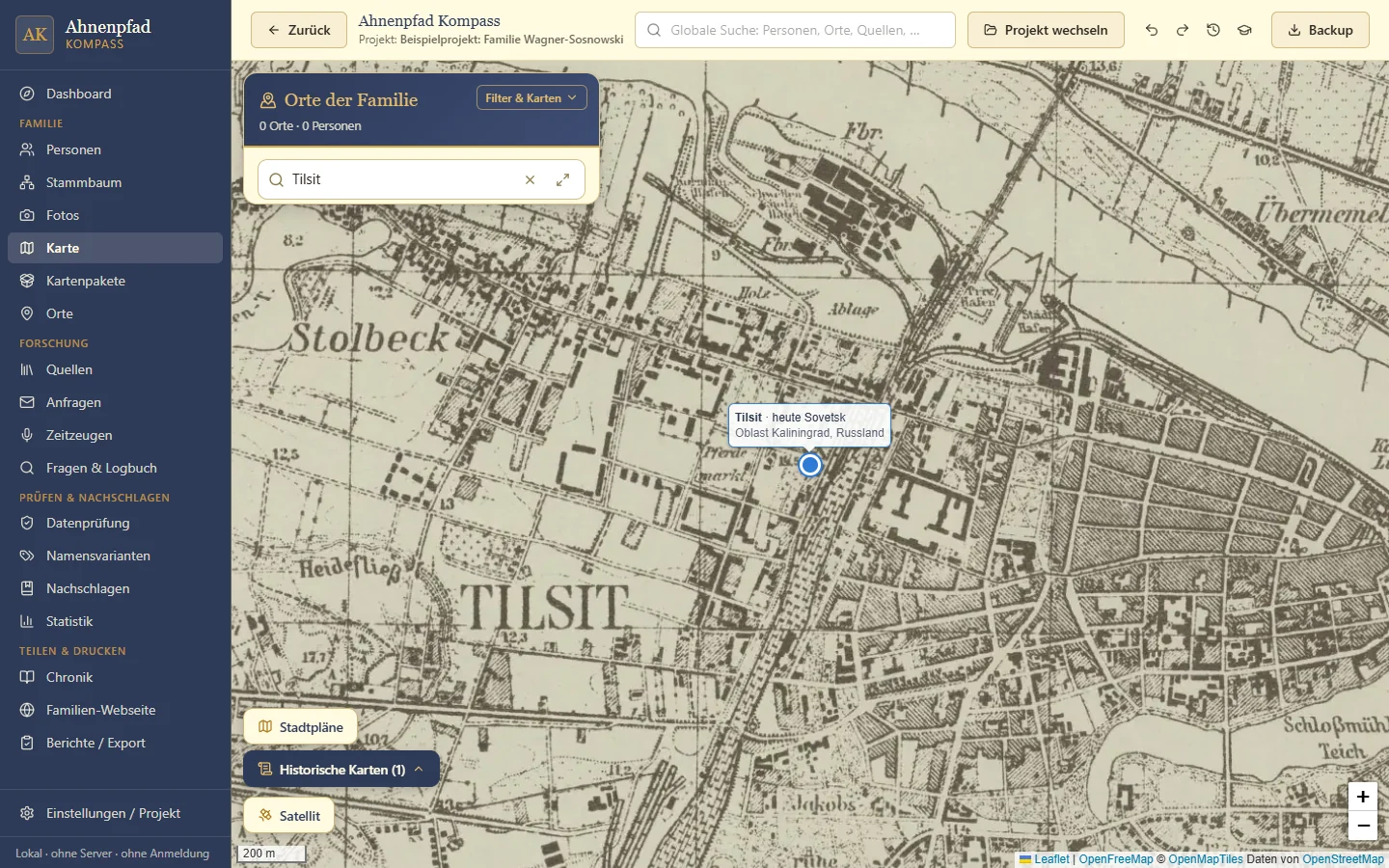This screenshot has width=1389, height=868.
Task: Open Anfragen page
Action: [115, 402]
